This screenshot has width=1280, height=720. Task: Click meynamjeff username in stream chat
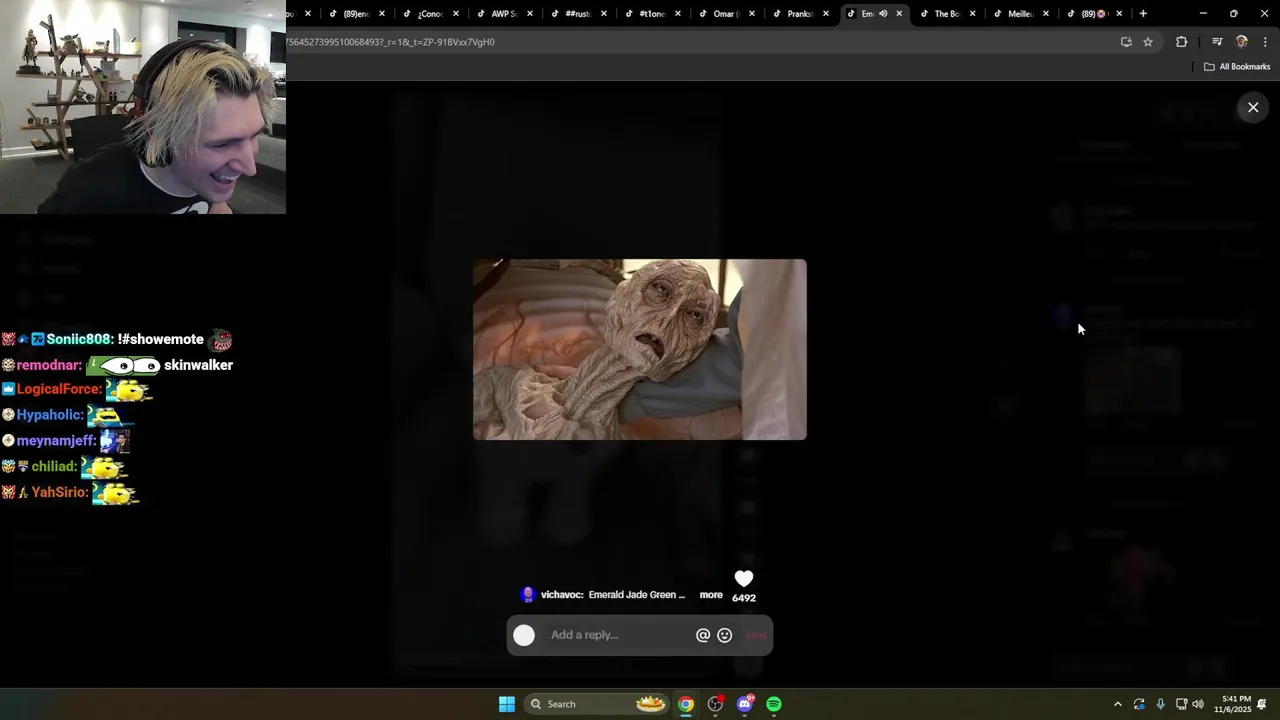coord(56,441)
